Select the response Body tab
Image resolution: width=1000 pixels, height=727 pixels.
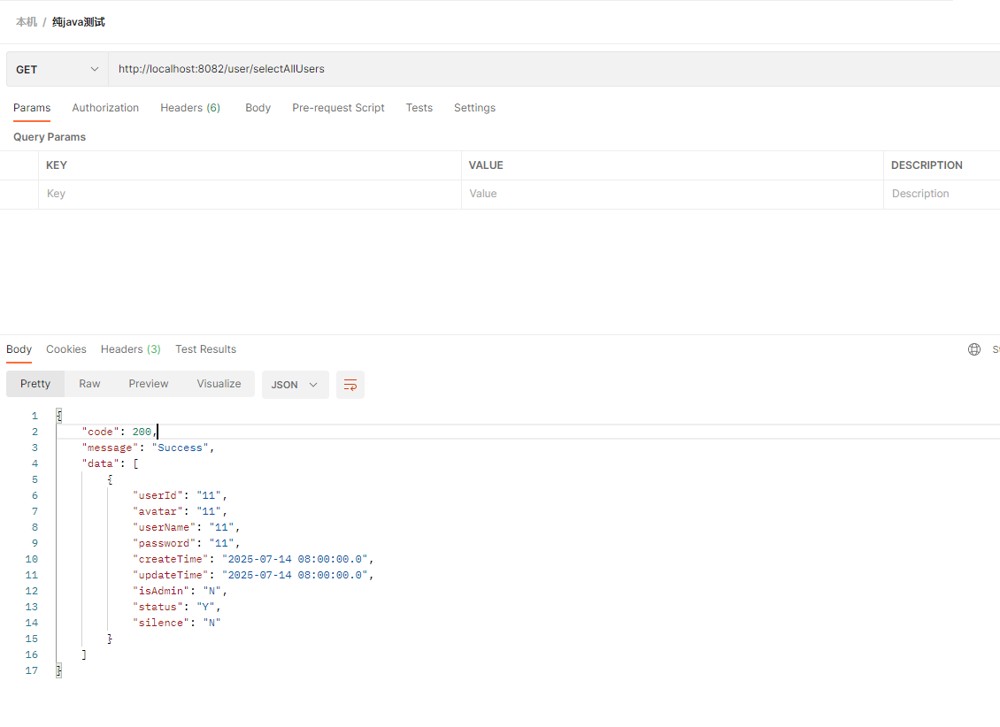click(x=19, y=349)
